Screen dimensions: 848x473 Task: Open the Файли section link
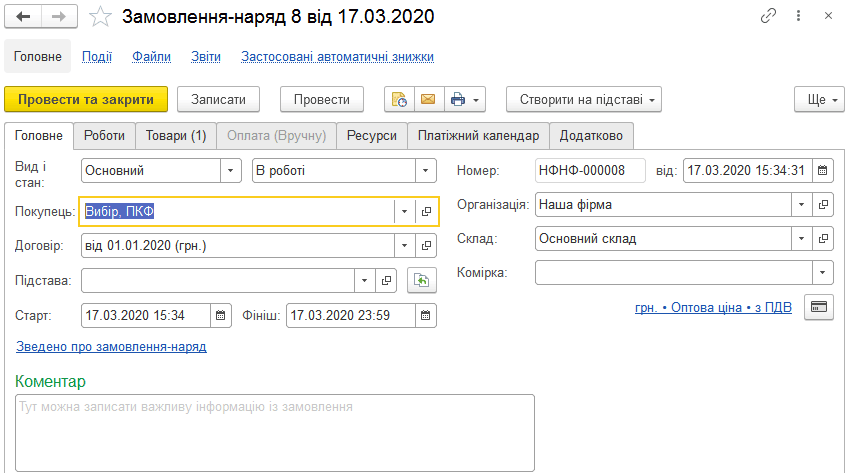click(x=151, y=56)
